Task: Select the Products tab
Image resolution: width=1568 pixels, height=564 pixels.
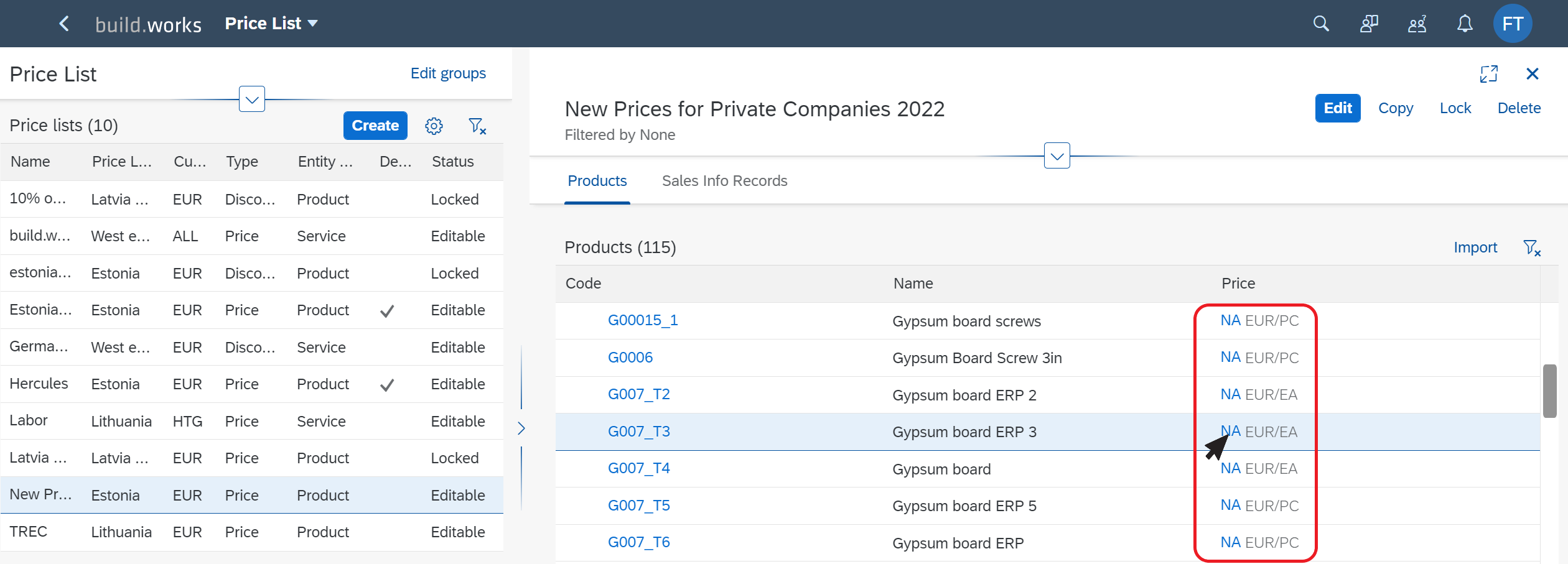Action: pyautogui.click(x=597, y=181)
